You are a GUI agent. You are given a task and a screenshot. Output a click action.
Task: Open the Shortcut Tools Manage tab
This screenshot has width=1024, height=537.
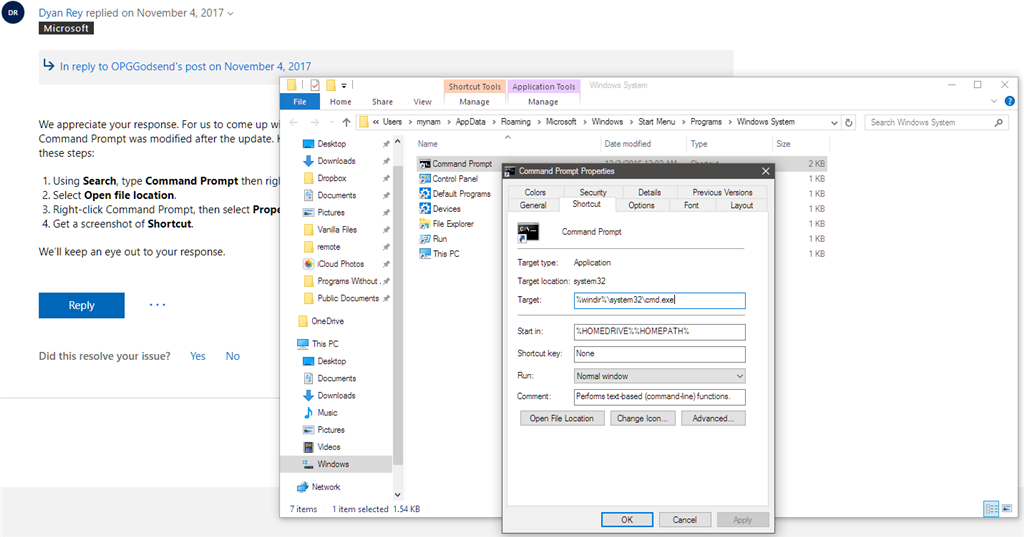474,102
